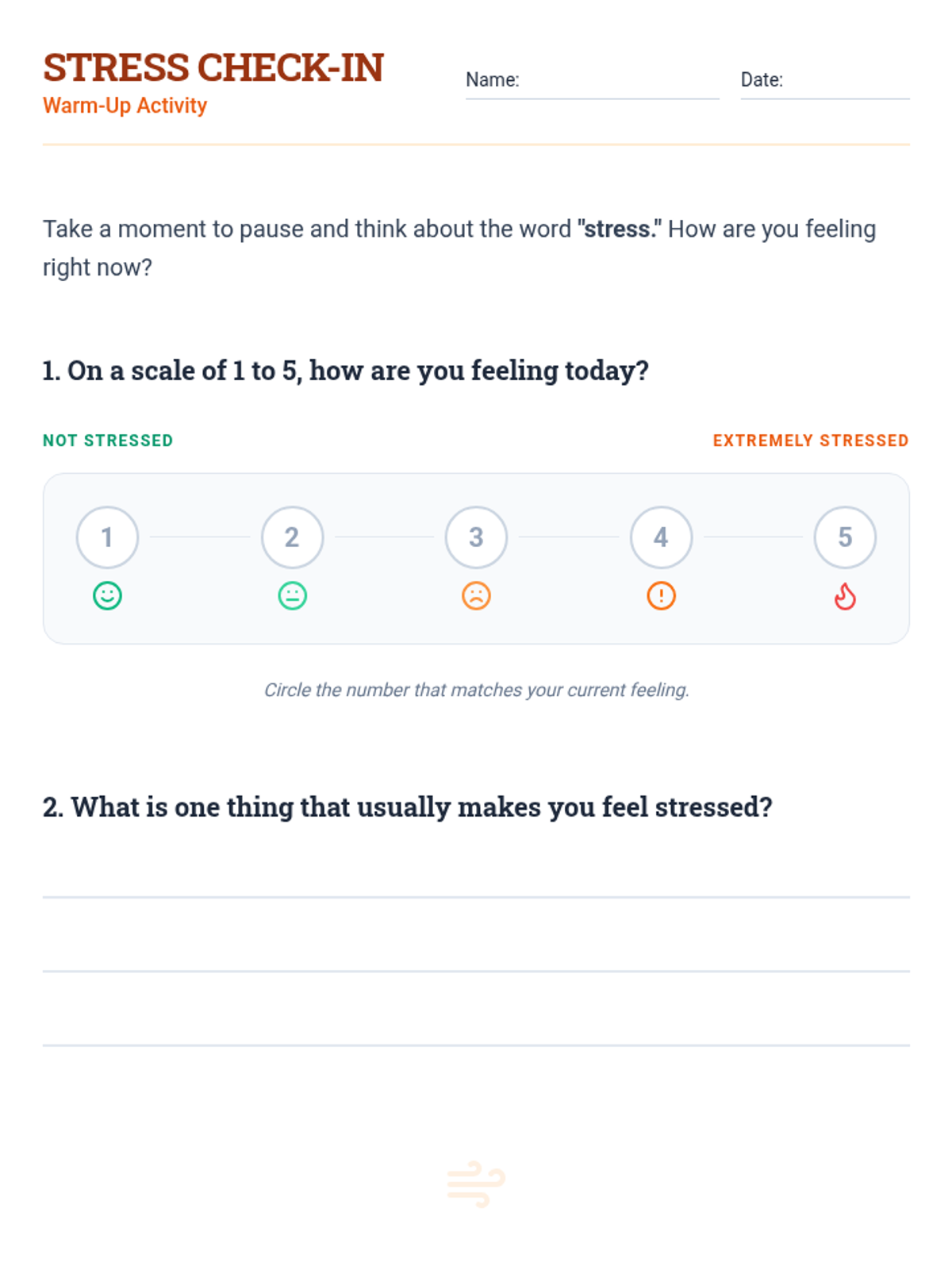Select stress rating 1 circle
Viewport: 952px width, 1270px height.
pyautogui.click(x=107, y=537)
